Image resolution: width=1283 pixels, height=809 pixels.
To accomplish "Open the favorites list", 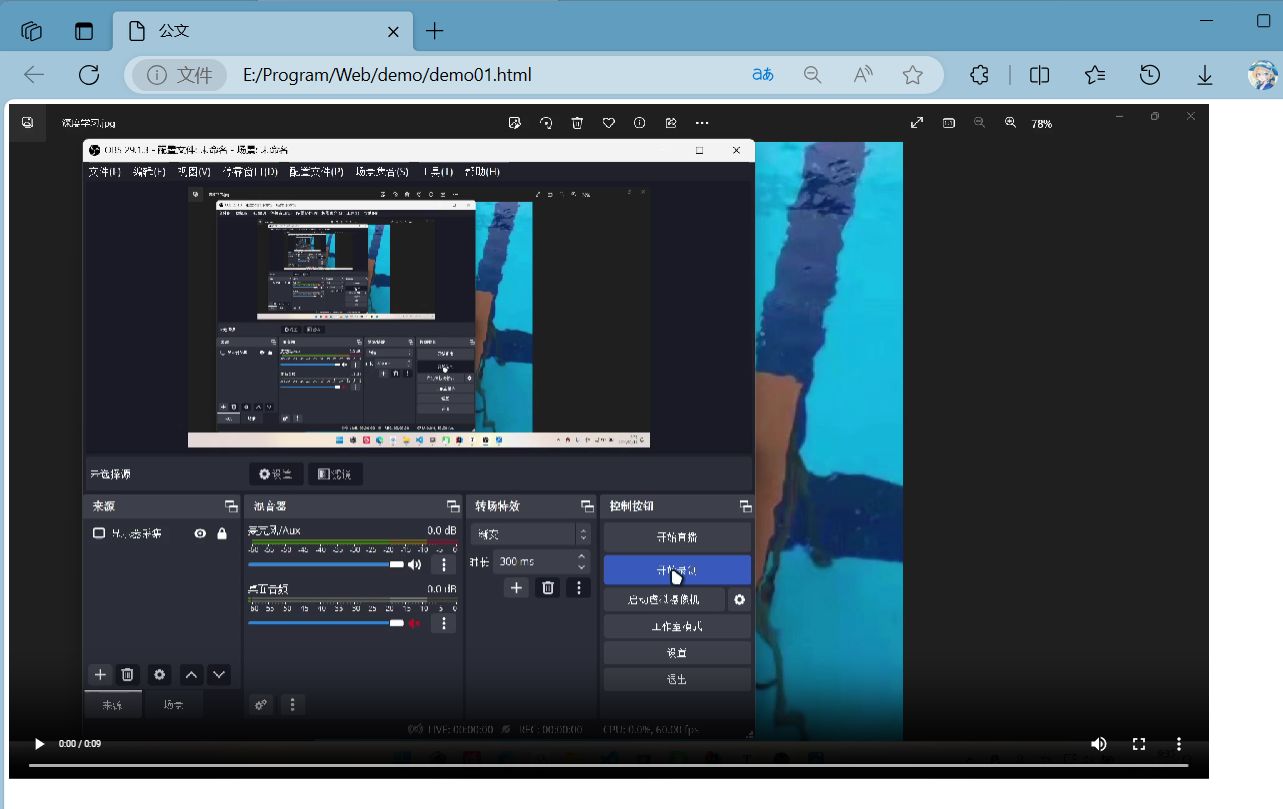I will pos(1095,75).
